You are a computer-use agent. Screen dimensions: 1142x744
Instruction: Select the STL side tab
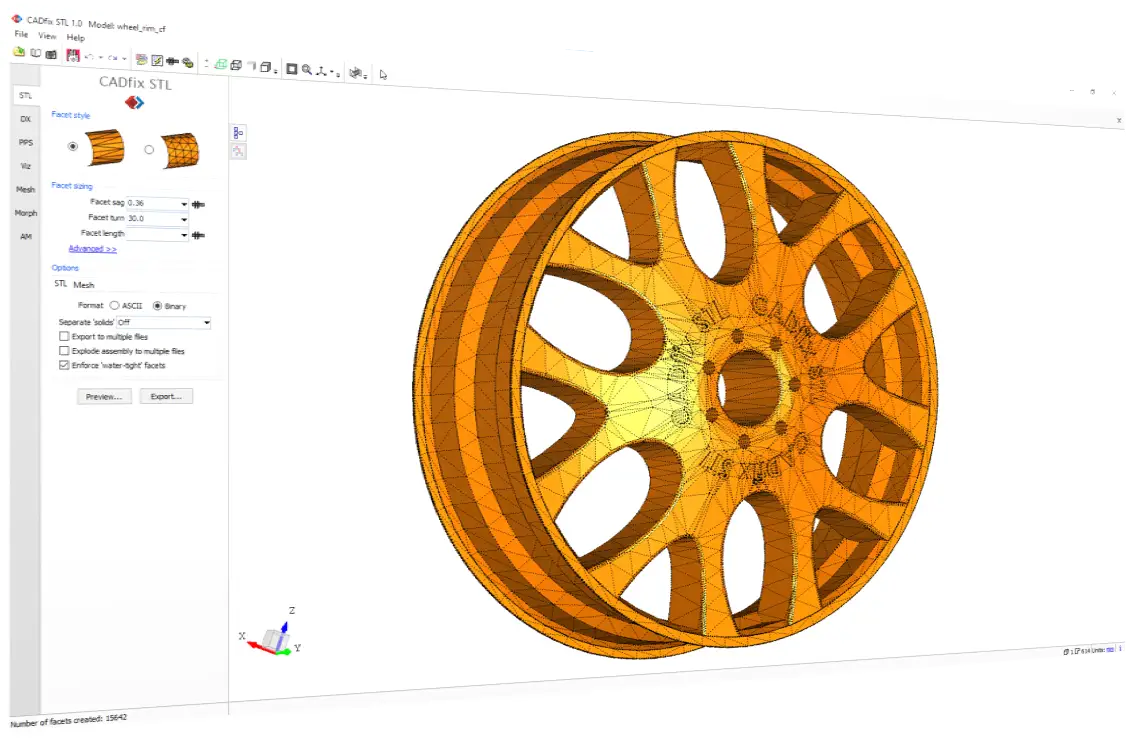[x=25, y=95]
